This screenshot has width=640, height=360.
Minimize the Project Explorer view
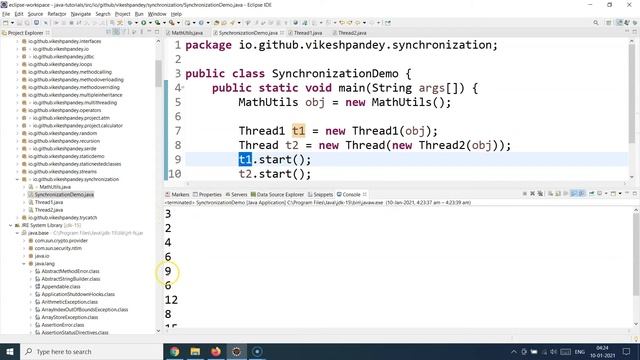pos(149,32)
